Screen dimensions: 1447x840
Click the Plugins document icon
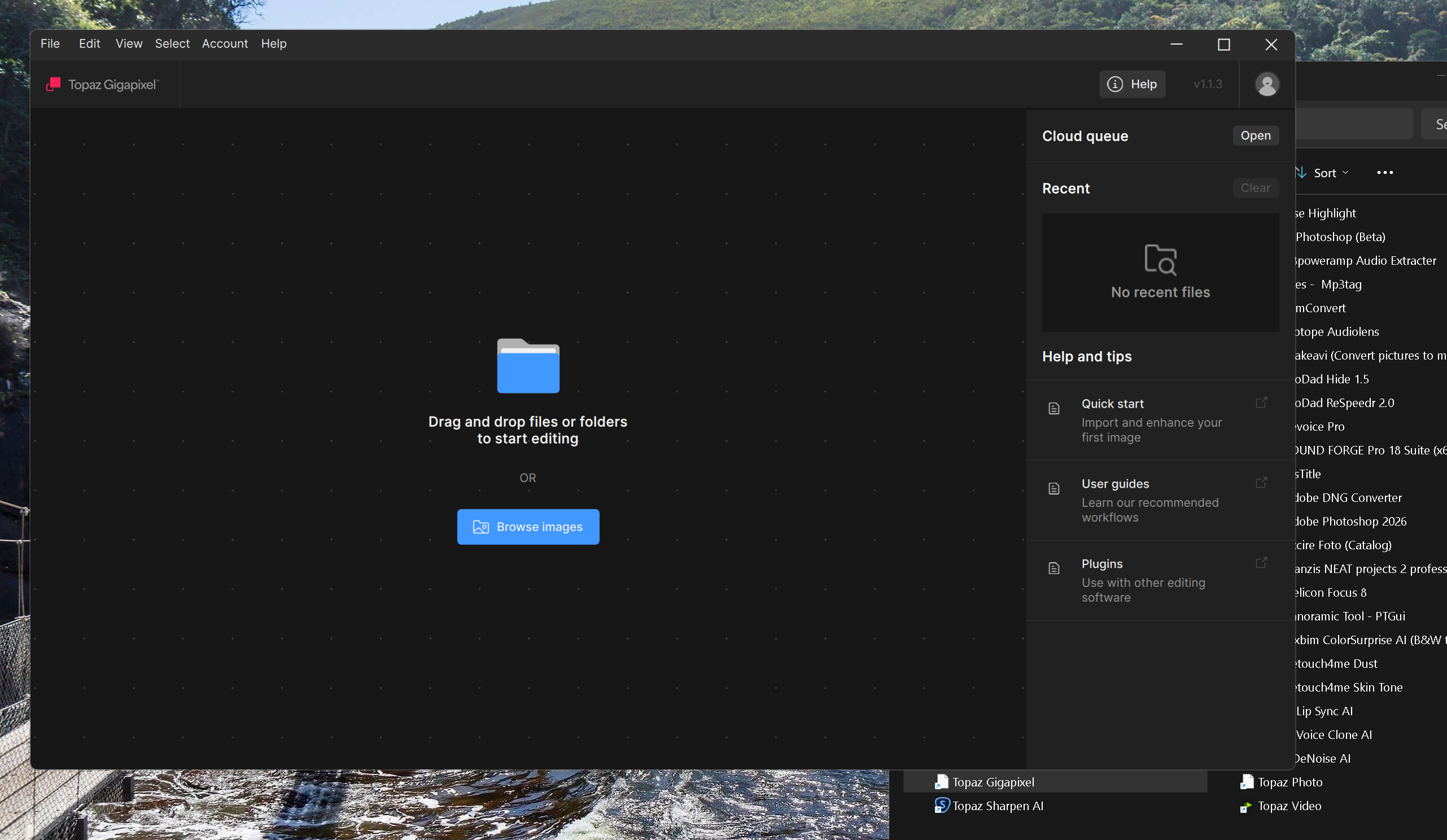pos(1053,568)
